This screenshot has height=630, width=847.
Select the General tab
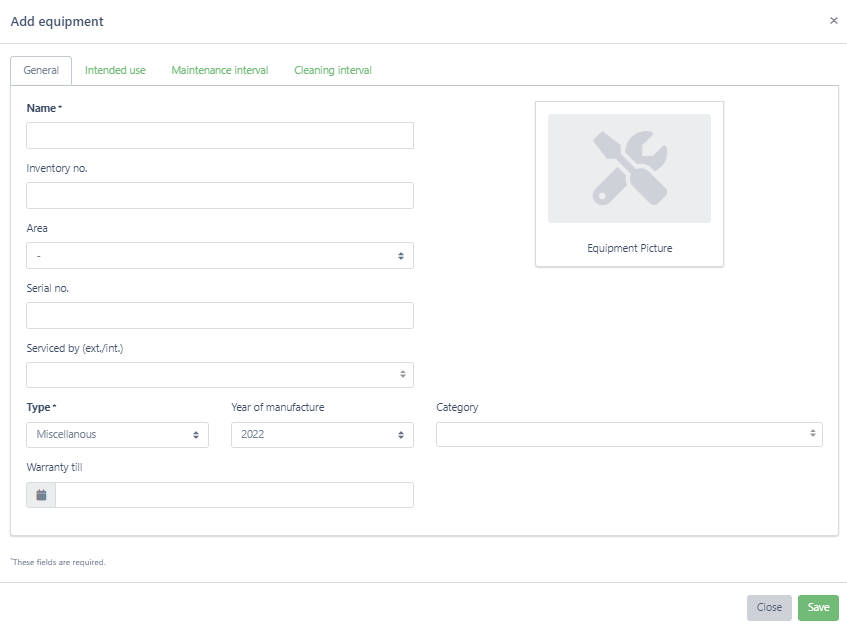(41, 71)
